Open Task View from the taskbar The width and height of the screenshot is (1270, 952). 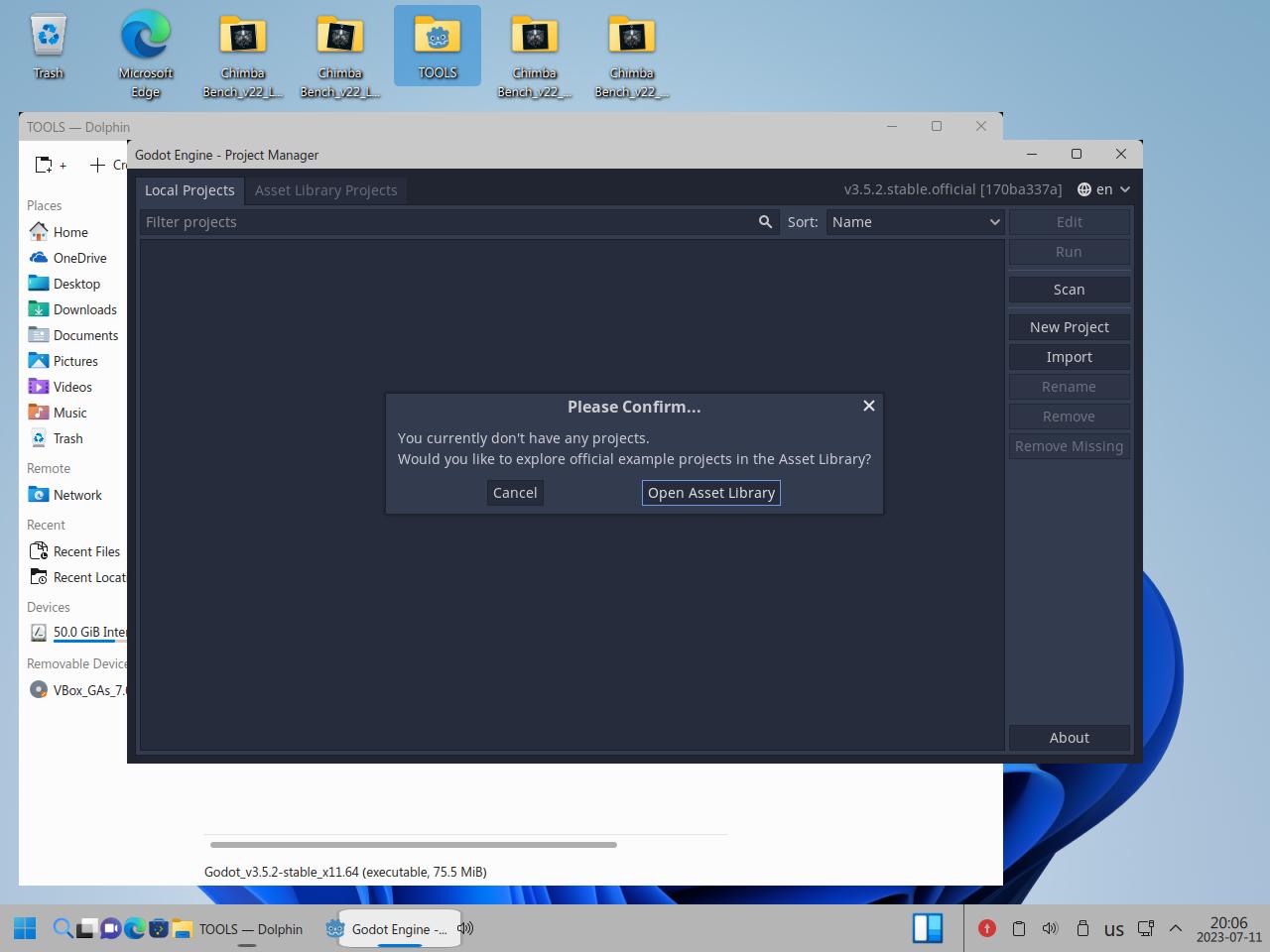pos(86,928)
